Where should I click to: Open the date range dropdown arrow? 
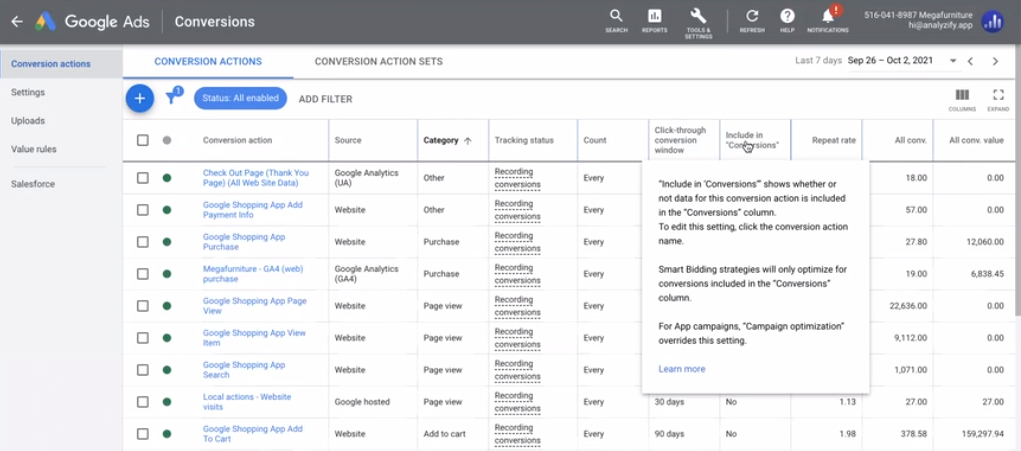[x=953, y=61]
